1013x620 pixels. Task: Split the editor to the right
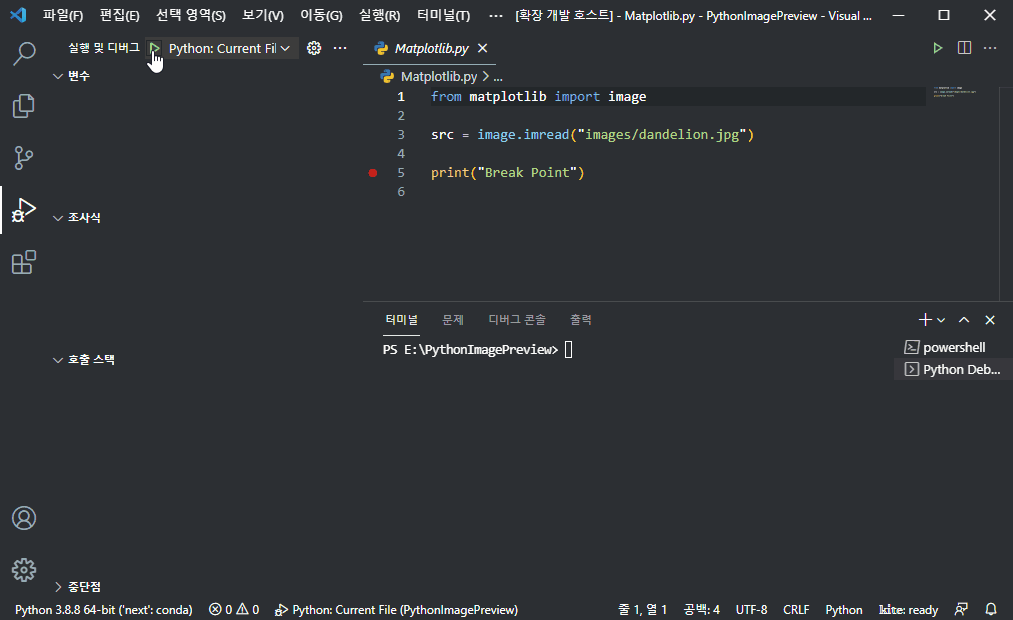965,48
